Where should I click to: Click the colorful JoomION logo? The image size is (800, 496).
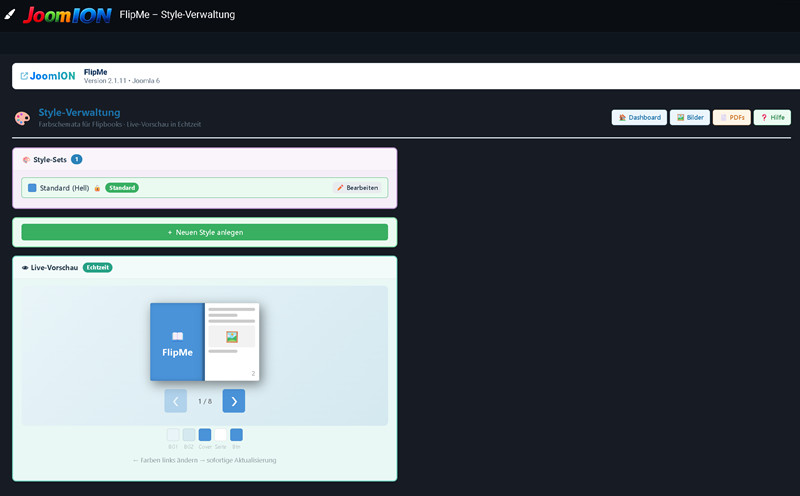pyautogui.click(x=67, y=15)
